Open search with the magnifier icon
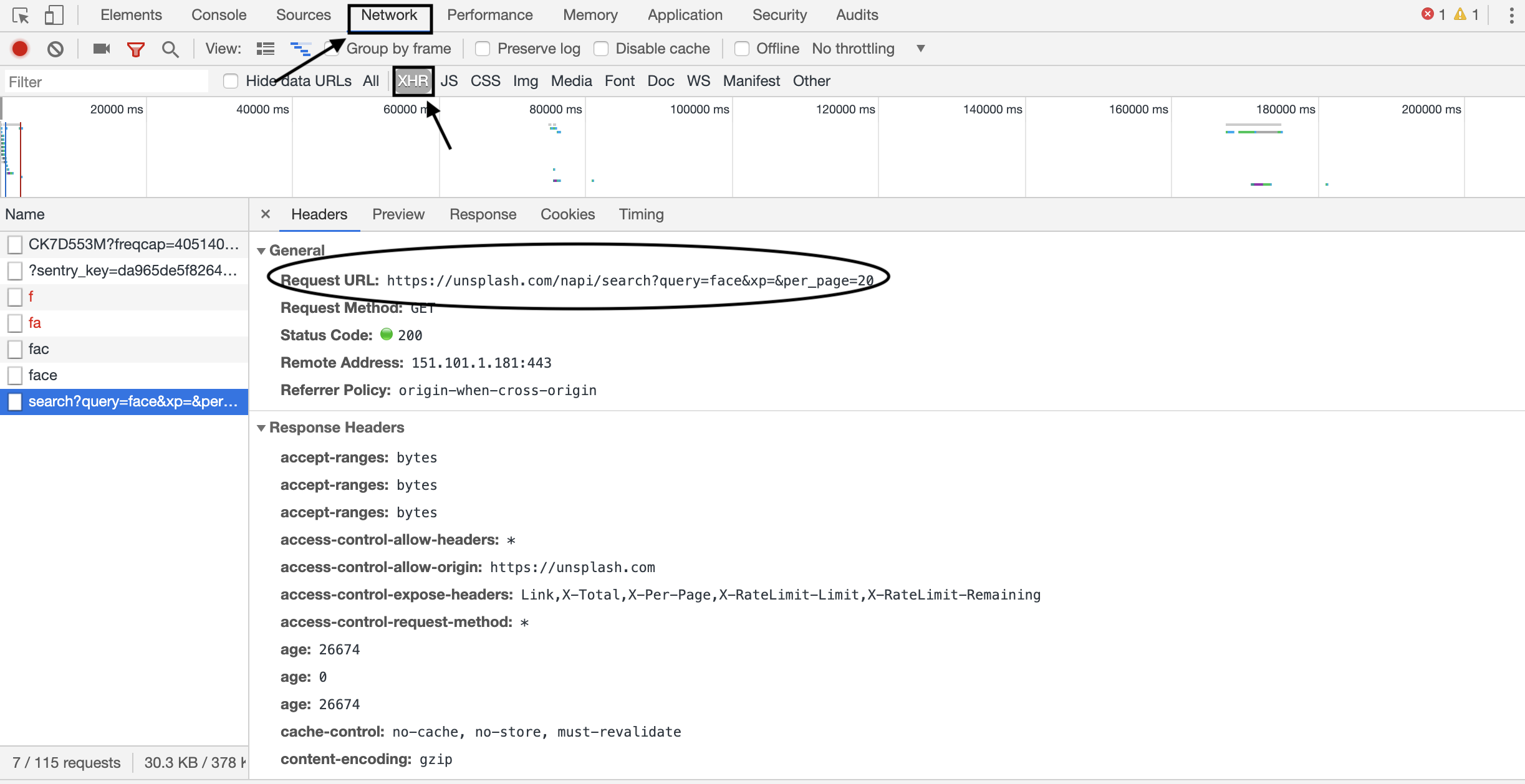The height and width of the screenshot is (784, 1525). click(x=170, y=49)
